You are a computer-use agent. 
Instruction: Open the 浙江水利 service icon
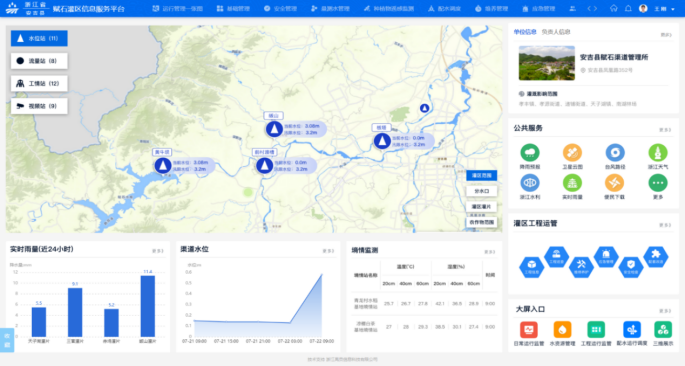530,183
